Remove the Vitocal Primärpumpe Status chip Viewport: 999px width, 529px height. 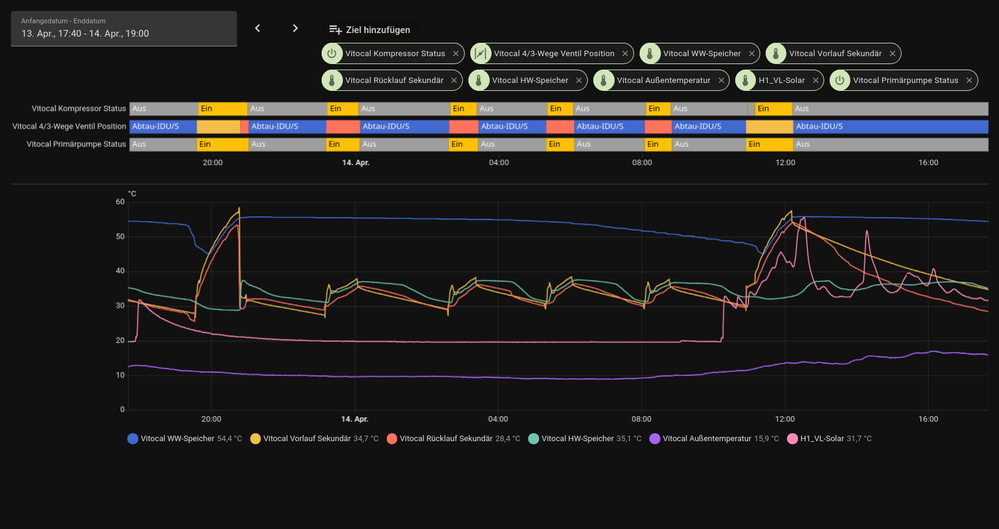pyautogui.click(x=969, y=80)
